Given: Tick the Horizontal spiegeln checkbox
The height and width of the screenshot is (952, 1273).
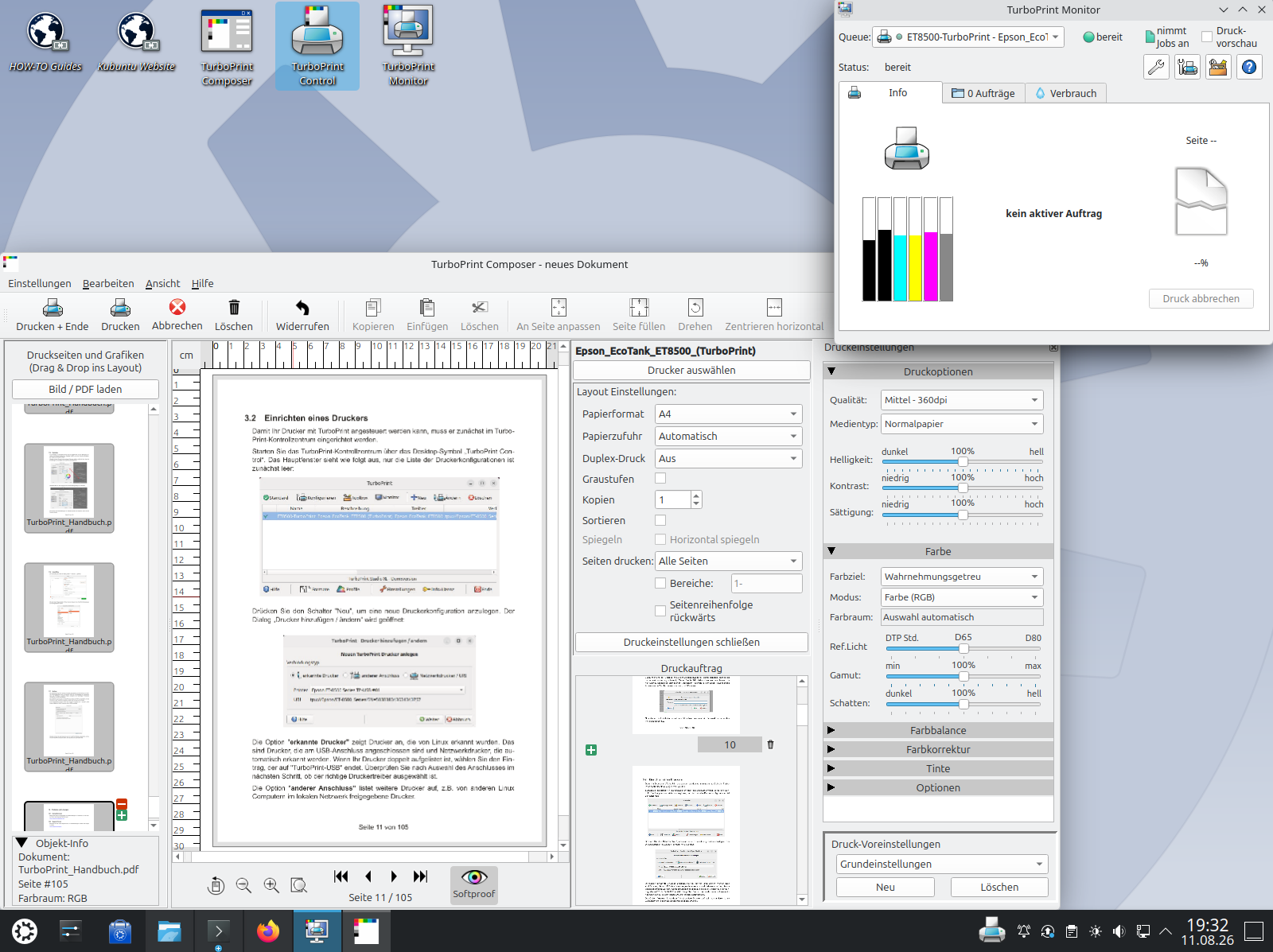Looking at the screenshot, I should (x=660, y=539).
